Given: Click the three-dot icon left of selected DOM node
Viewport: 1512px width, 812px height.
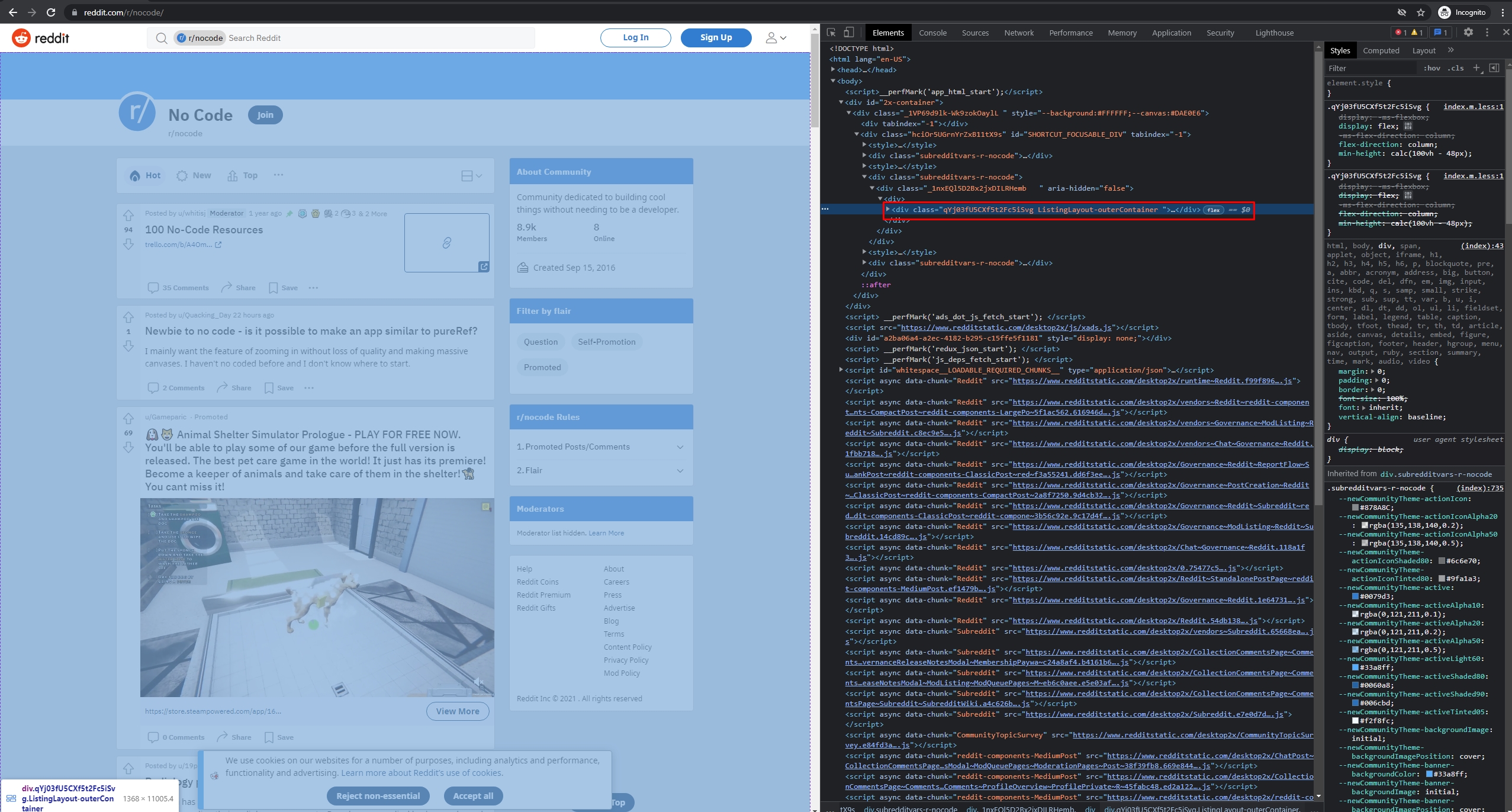Looking at the screenshot, I should [x=825, y=209].
